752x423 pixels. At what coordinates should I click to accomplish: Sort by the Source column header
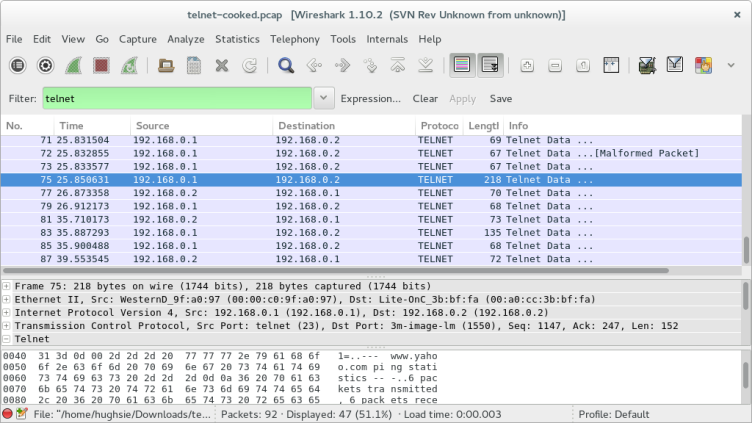[x=201, y=126]
